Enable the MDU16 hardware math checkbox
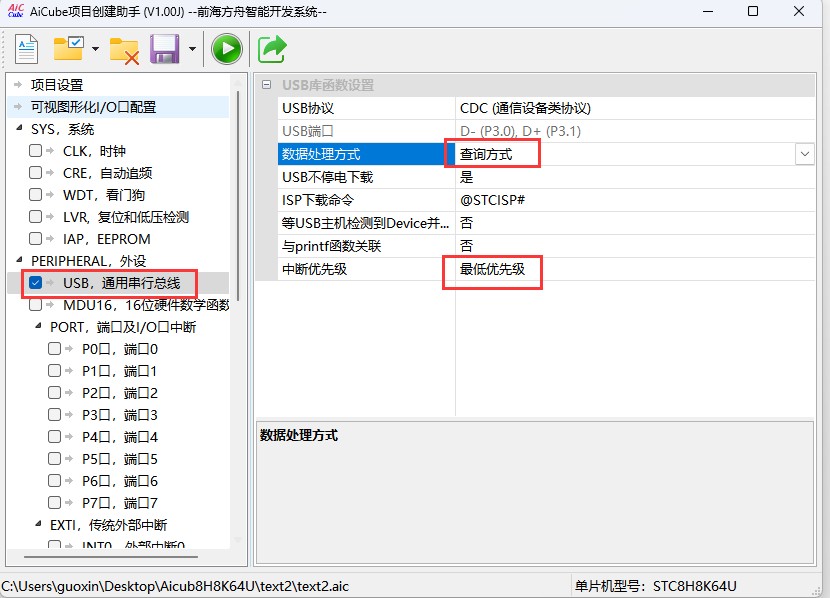830x598 pixels. (35, 305)
